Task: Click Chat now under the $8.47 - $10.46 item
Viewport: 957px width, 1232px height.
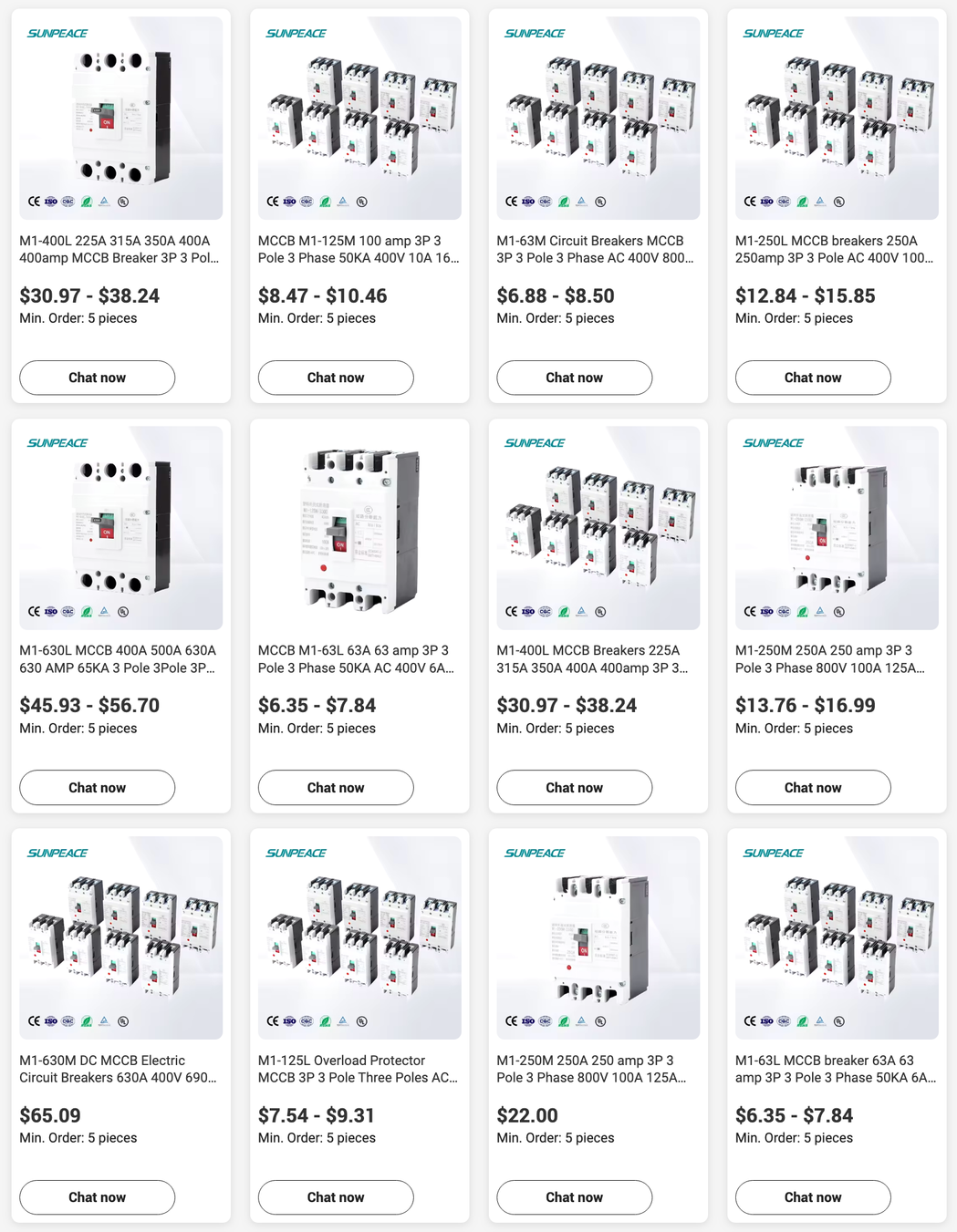Action: tap(336, 378)
